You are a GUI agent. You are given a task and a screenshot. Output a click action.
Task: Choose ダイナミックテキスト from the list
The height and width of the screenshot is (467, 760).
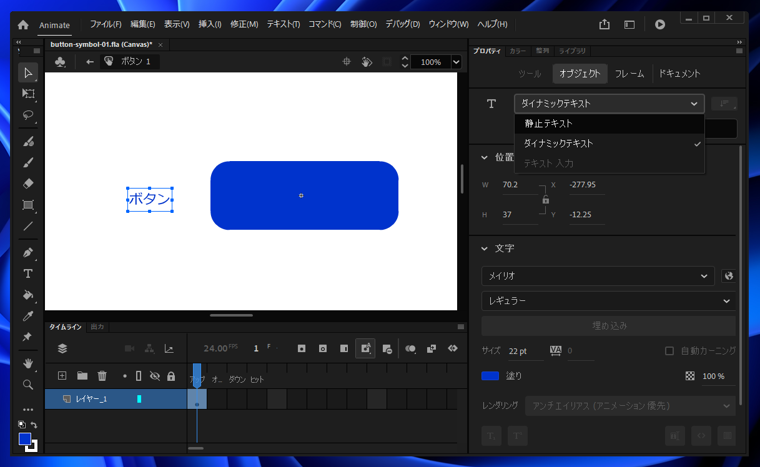point(609,144)
